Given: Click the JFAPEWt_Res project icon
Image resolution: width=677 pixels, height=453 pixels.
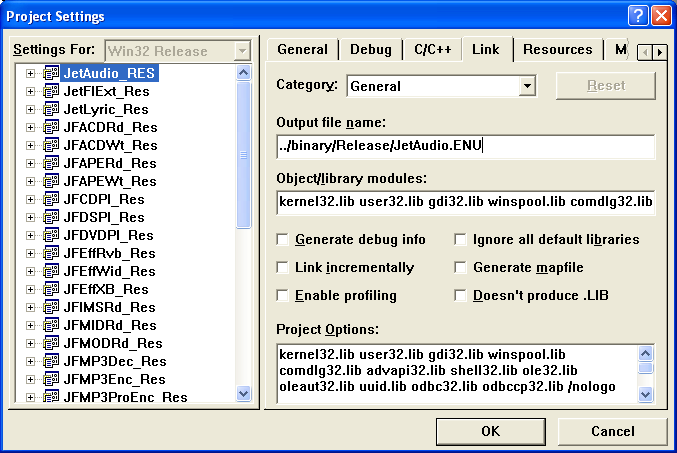Looking at the screenshot, I should [51, 181].
